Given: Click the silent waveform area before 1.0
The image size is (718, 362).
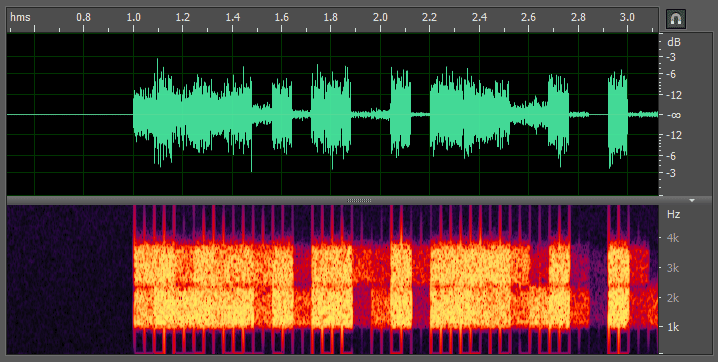Looking at the screenshot, I should 70,114.
